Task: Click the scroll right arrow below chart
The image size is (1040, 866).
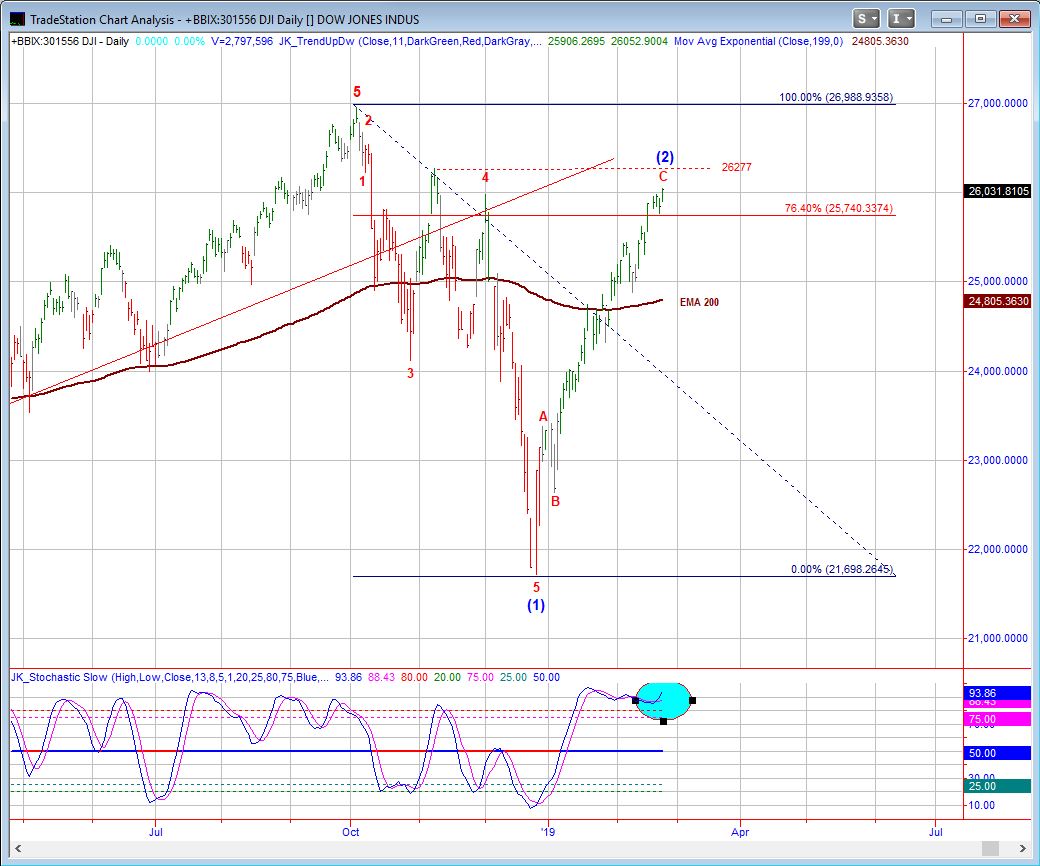Action: pyautogui.click(x=1023, y=848)
